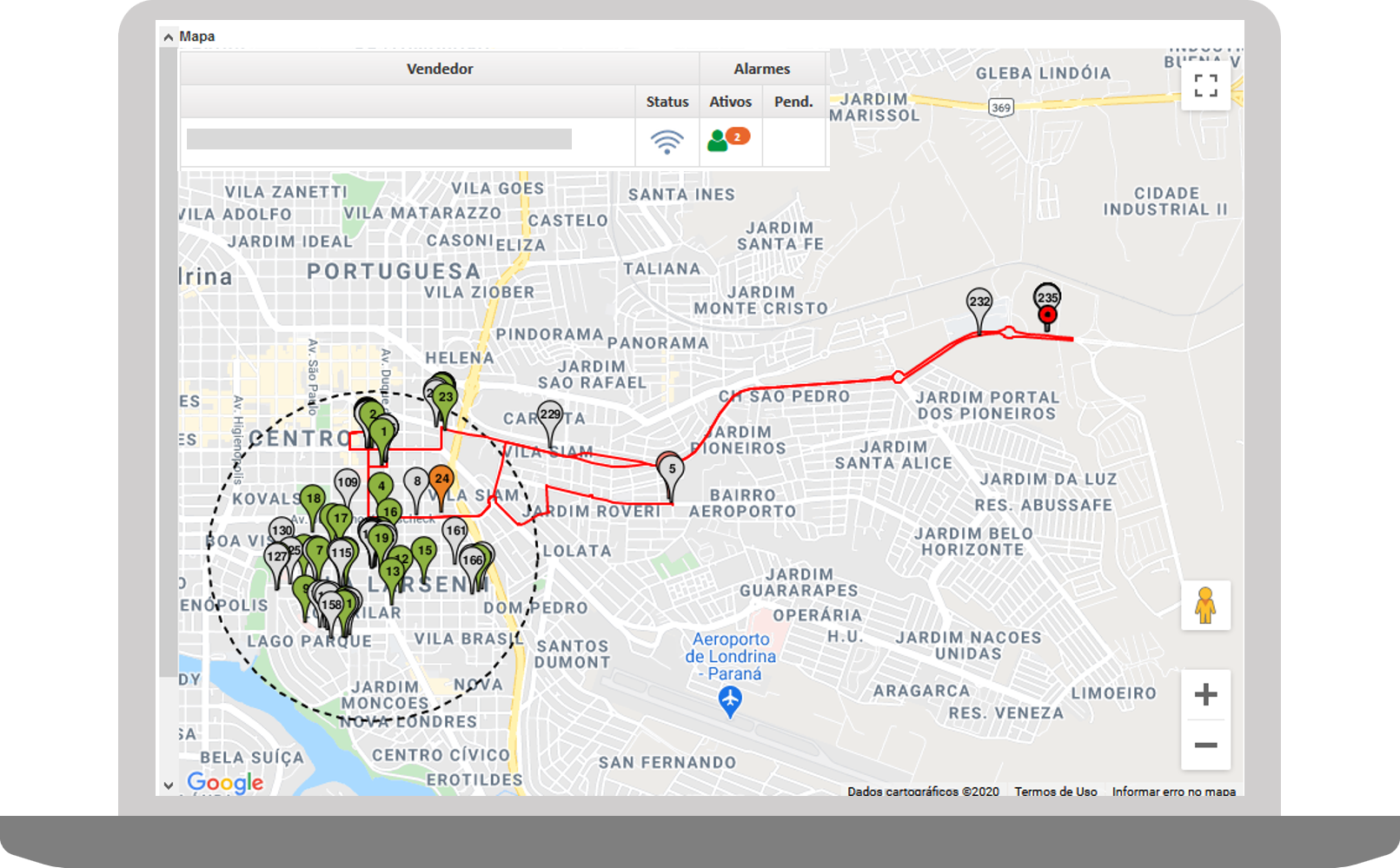Click the Pend. column header
Viewport: 1400px width, 868px height.
point(793,102)
